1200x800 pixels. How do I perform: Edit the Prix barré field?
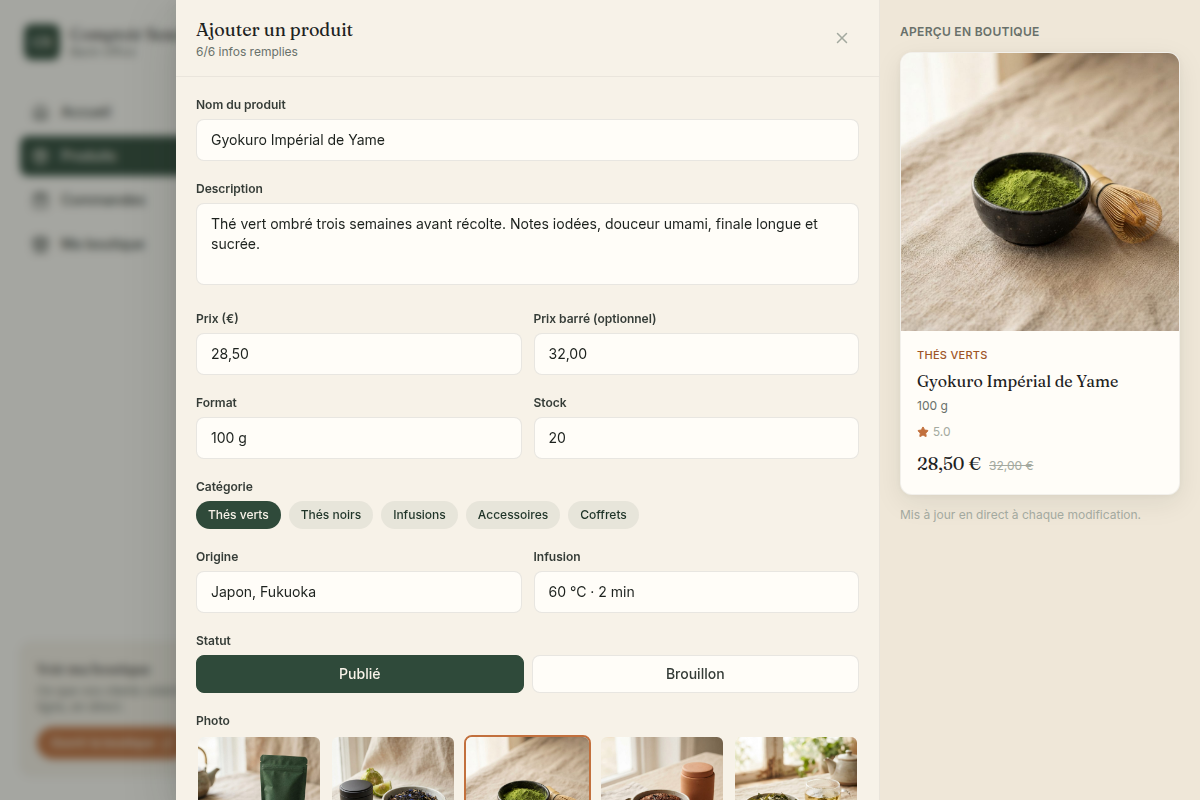(696, 354)
